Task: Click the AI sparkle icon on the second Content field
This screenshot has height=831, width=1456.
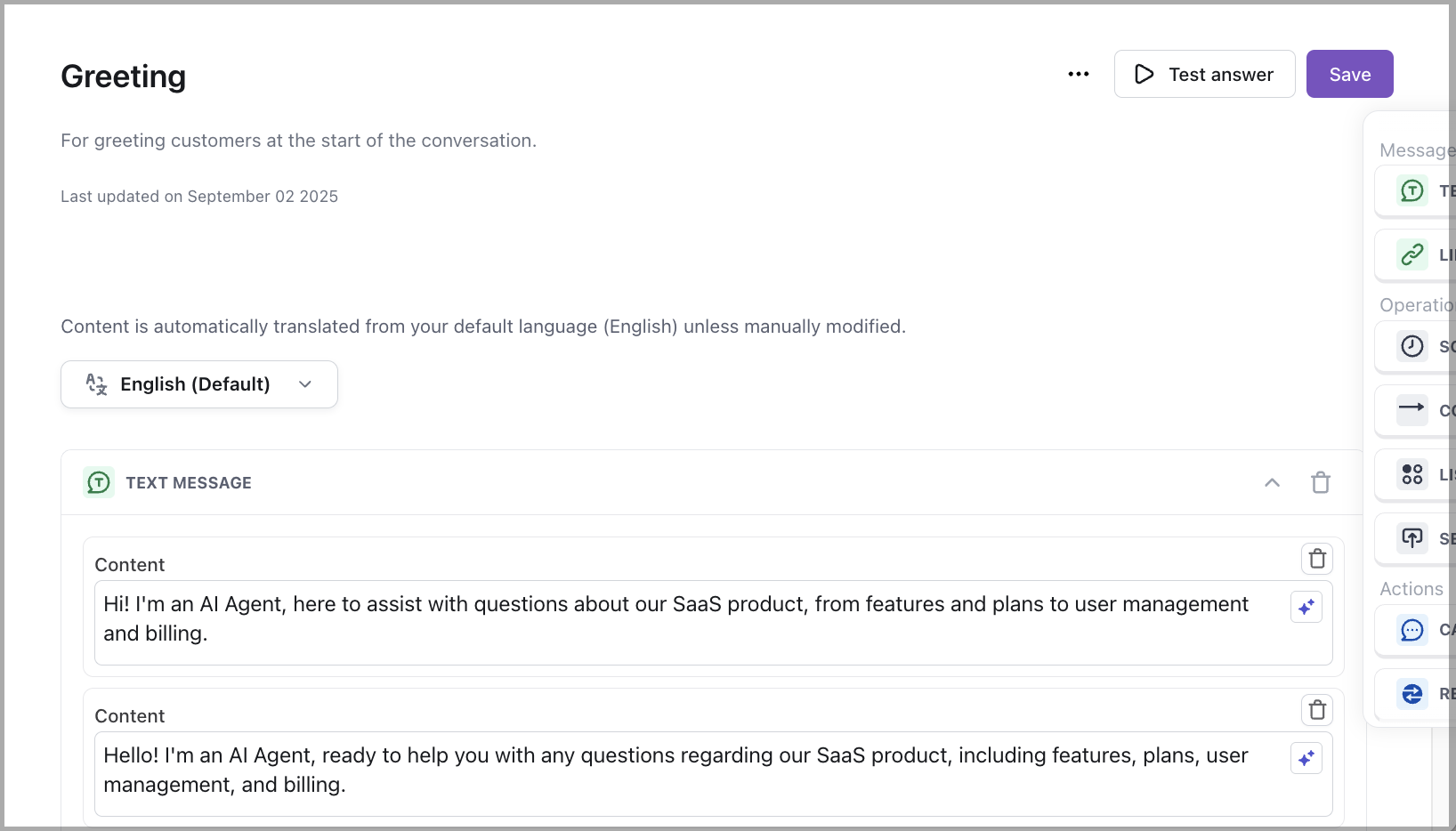Action: 1306,758
